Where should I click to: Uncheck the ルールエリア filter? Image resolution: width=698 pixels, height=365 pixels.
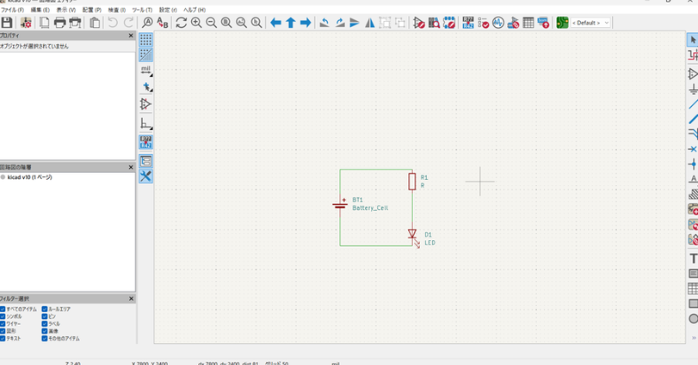click(x=45, y=309)
